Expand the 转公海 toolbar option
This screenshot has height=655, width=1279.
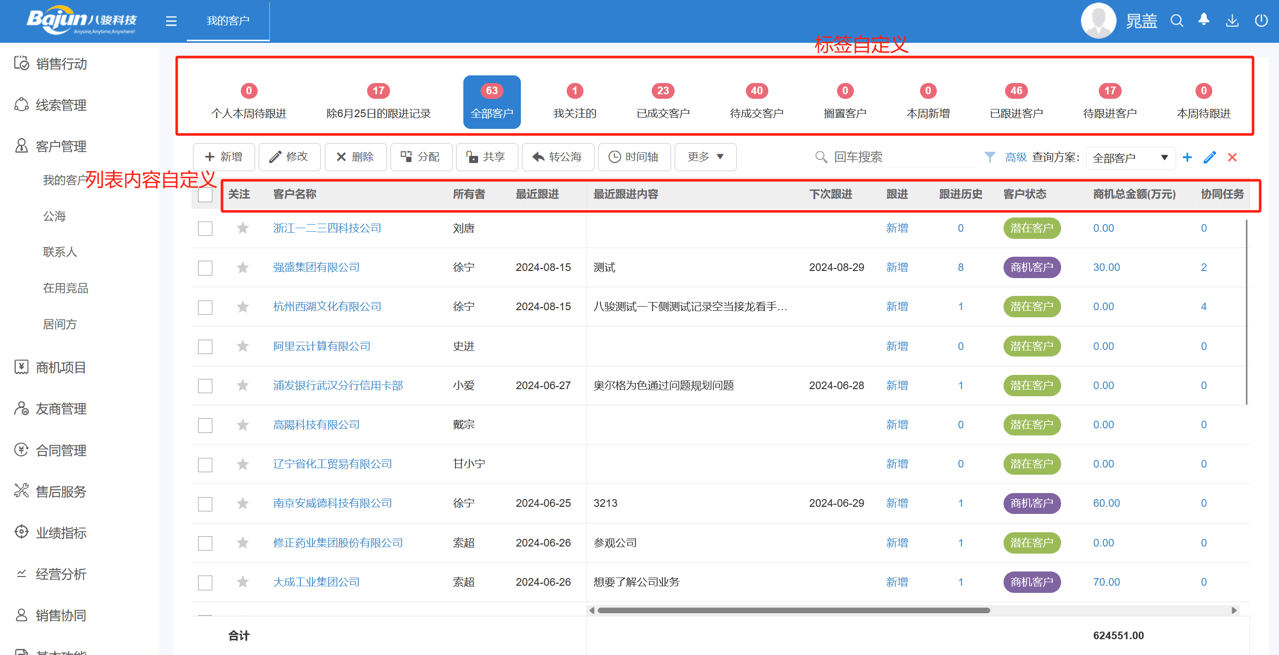[x=558, y=157]
